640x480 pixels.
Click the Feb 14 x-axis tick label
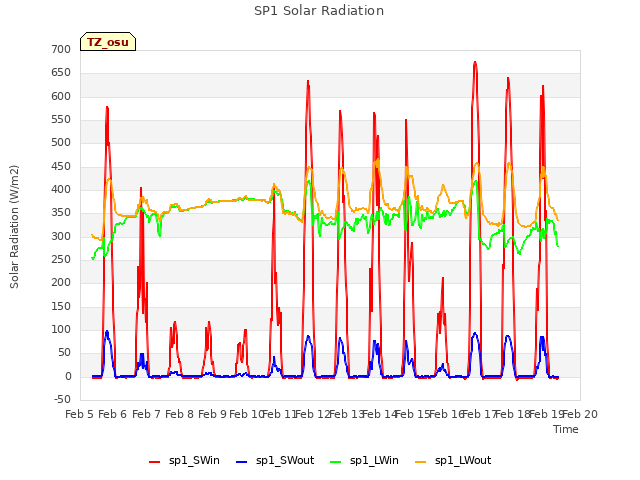(x=380, y=414)
